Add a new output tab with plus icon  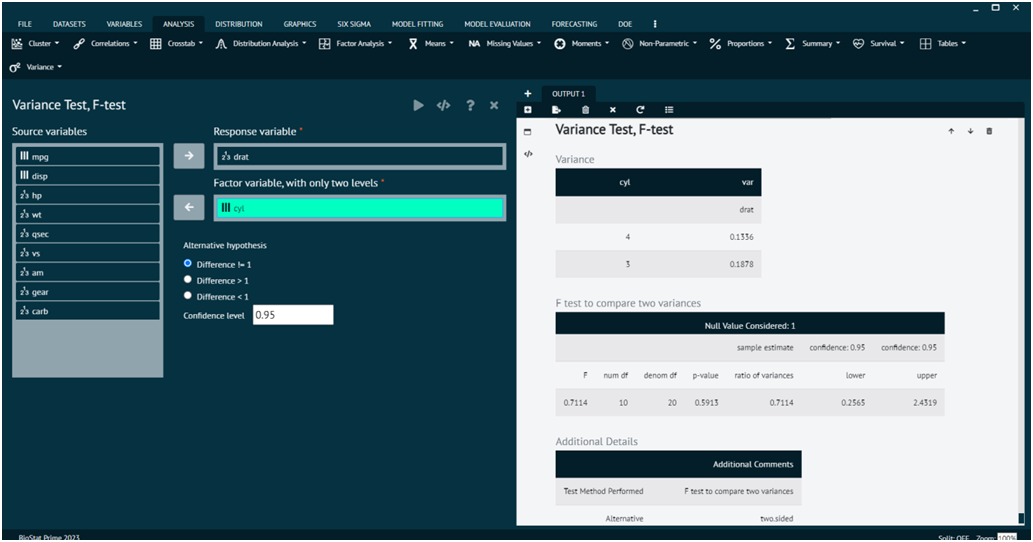[528, 94]
